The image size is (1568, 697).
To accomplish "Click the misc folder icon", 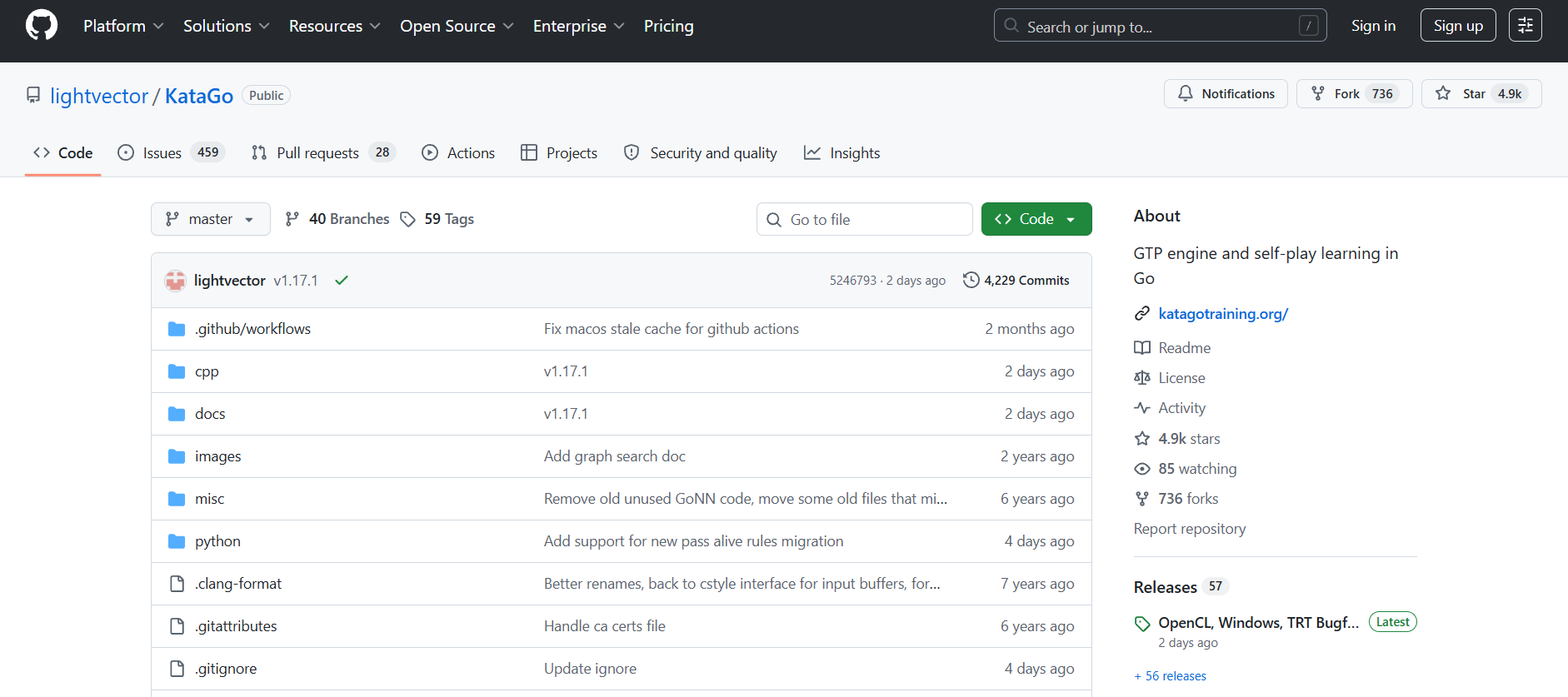I will coord(177,499).
